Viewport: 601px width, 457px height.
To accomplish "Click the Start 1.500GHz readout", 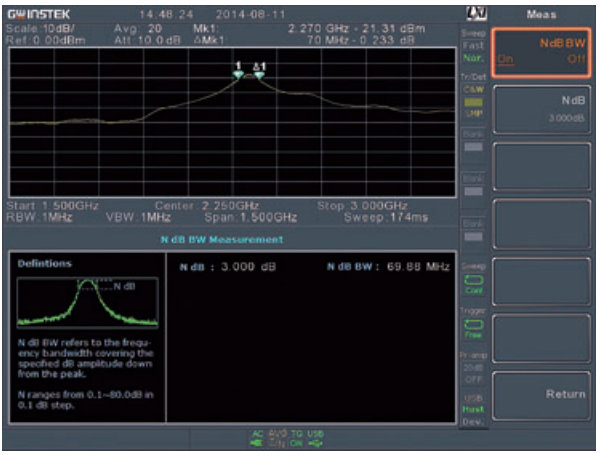I will (53, 206).
